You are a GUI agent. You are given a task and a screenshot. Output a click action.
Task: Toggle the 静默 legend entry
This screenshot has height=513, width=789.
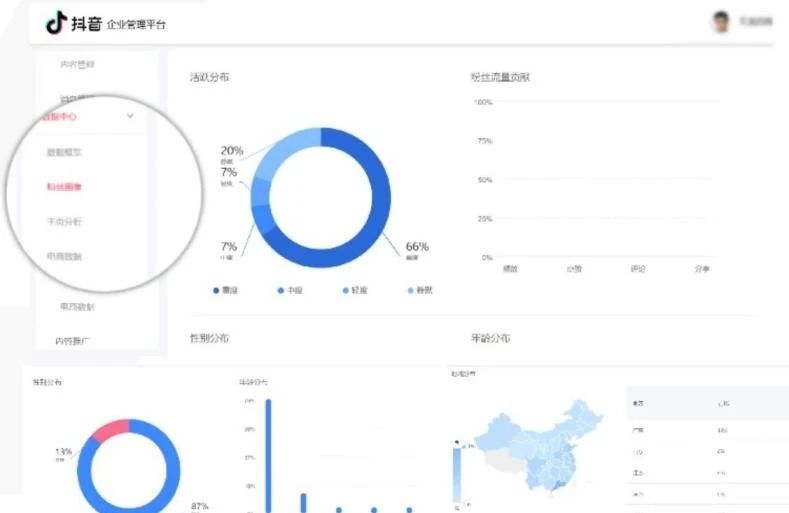[420, 290]
